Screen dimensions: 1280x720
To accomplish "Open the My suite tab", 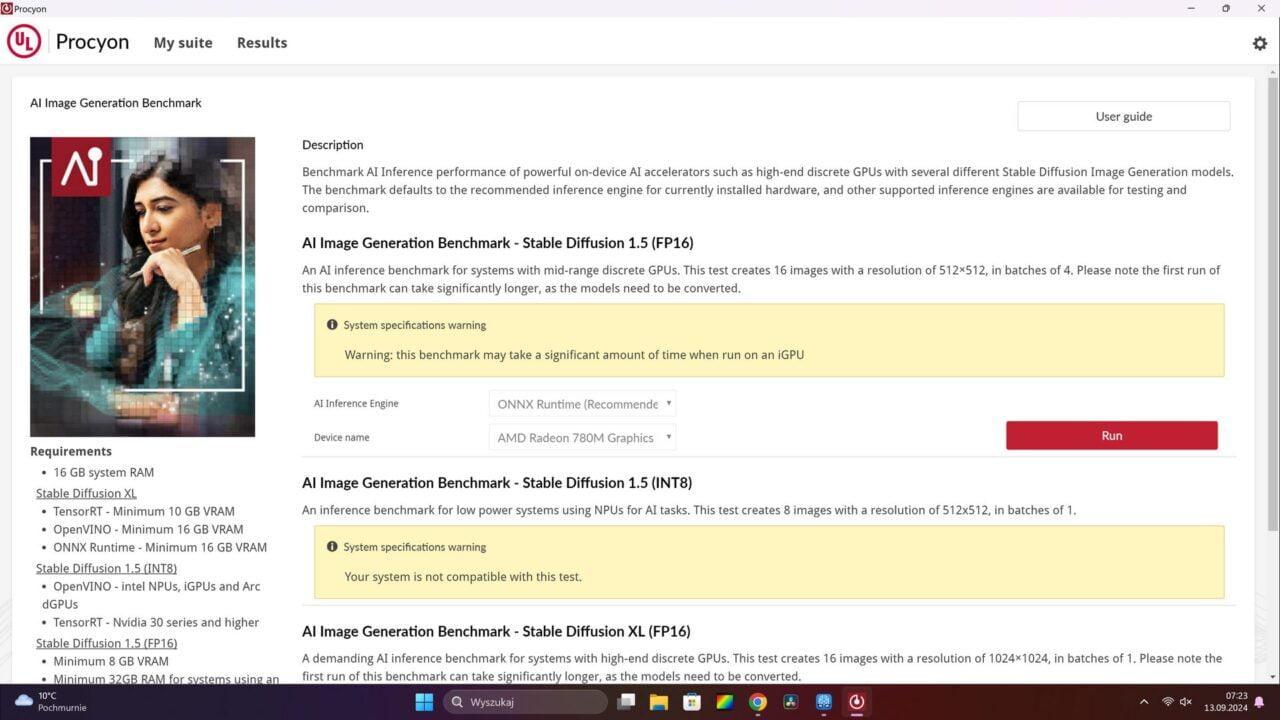I will (183, 43).
